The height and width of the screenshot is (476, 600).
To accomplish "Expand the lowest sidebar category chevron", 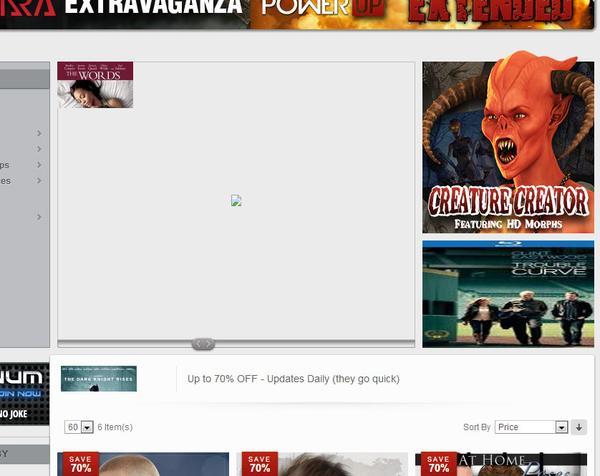I will [39, 217].
